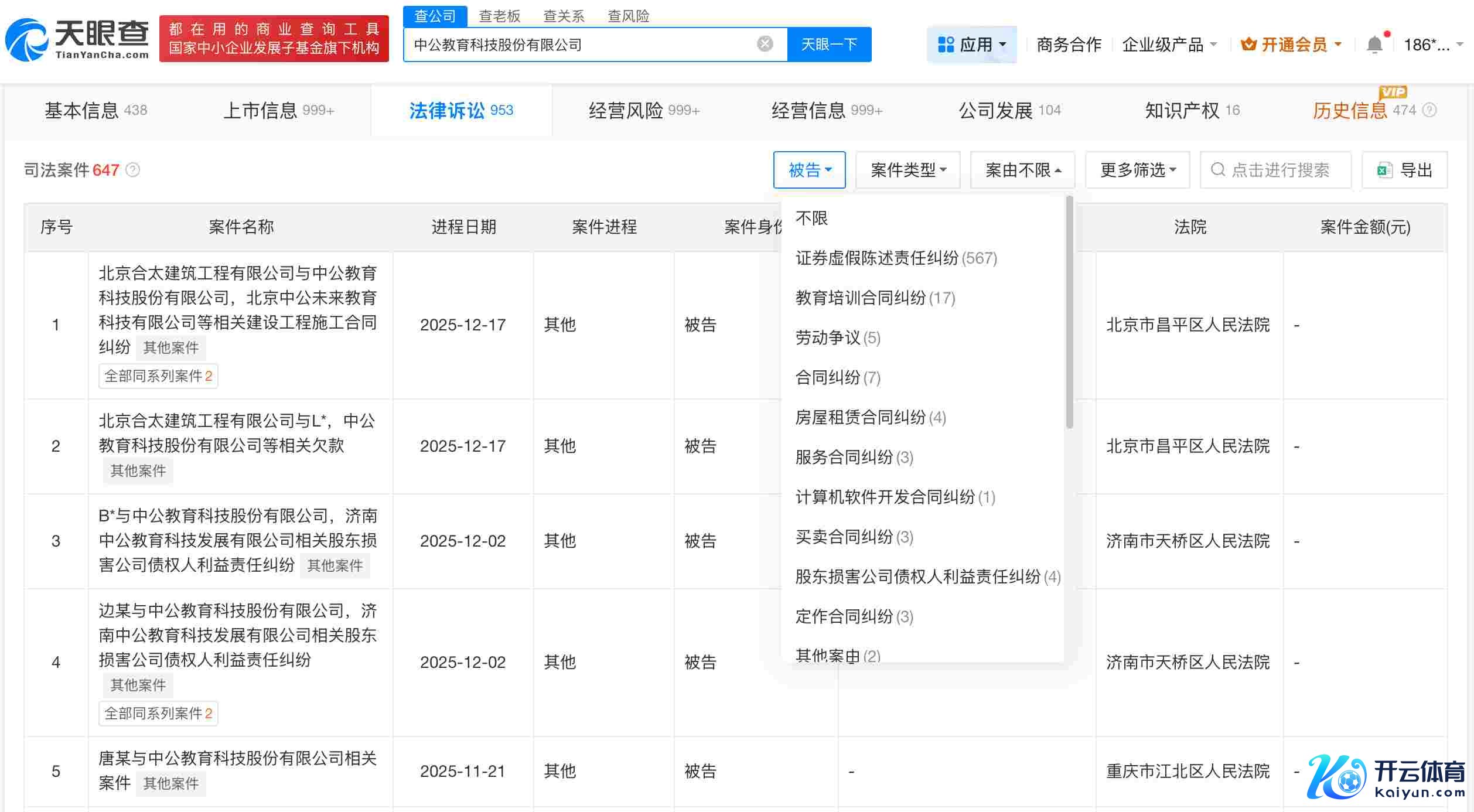
Task: Click the Excel export icon for 导出
Action: (x=1384, y=170)
